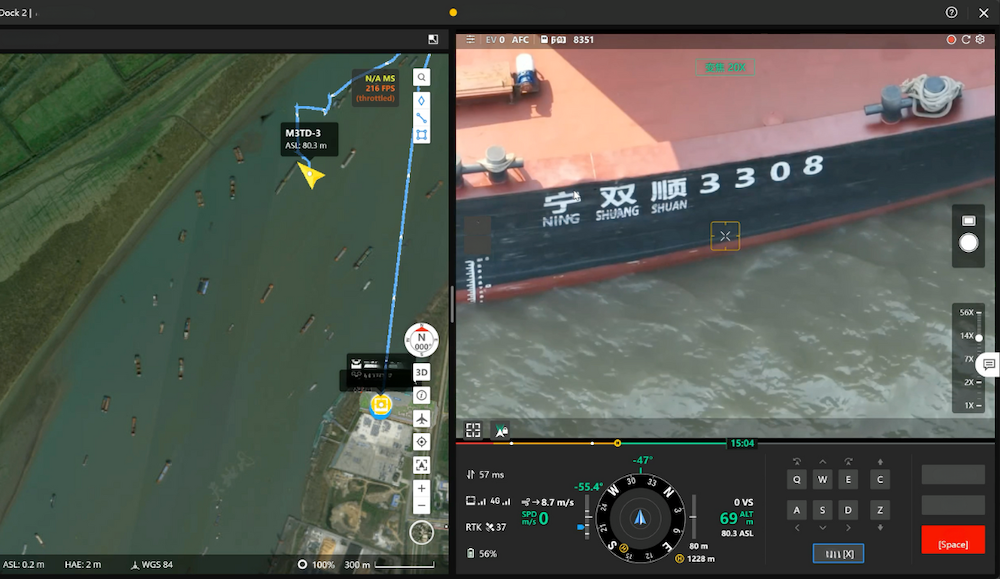Expand the map panel to fullscreen
Viewport: 1000px width, 579px height.
click(433, 39)
